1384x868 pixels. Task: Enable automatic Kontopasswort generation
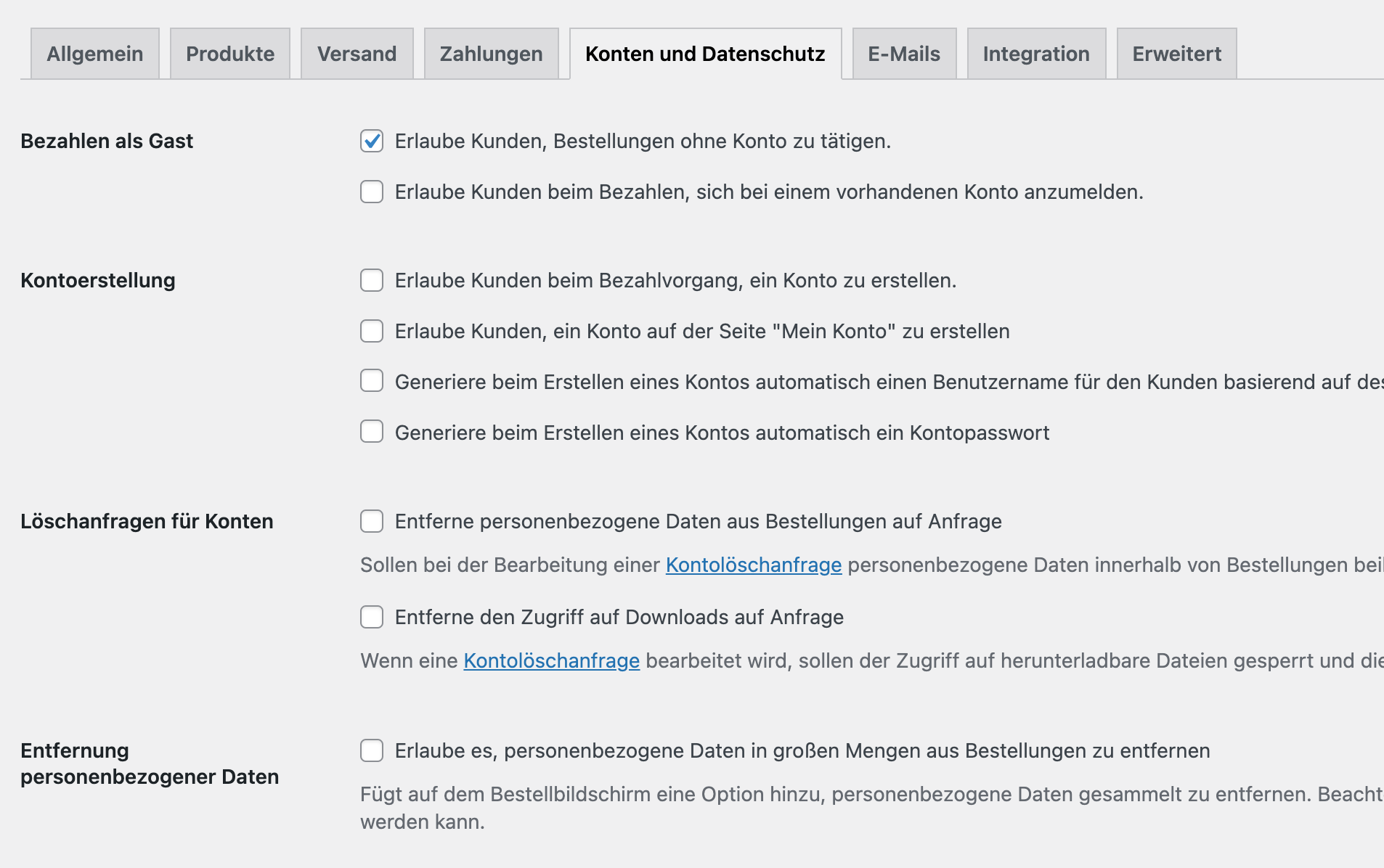click(372, 432)
